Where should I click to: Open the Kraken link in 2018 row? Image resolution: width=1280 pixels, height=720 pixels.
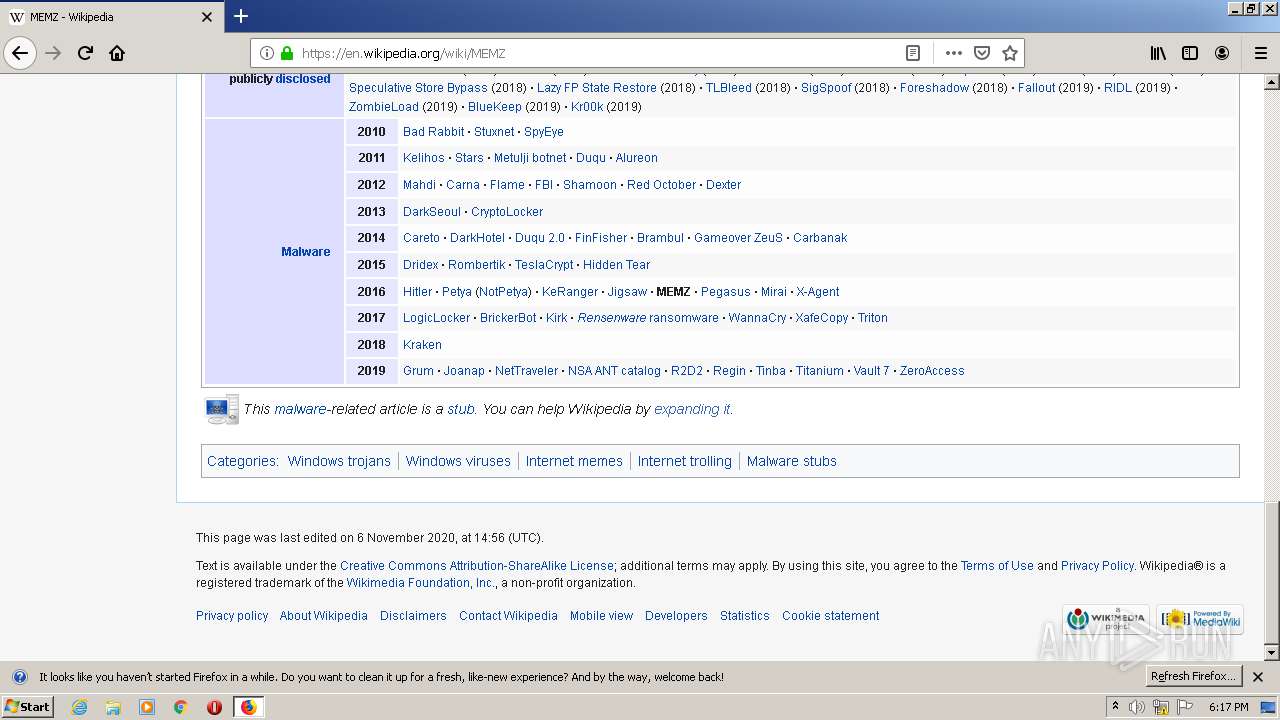pyautogui.click(x=422, y=345)
